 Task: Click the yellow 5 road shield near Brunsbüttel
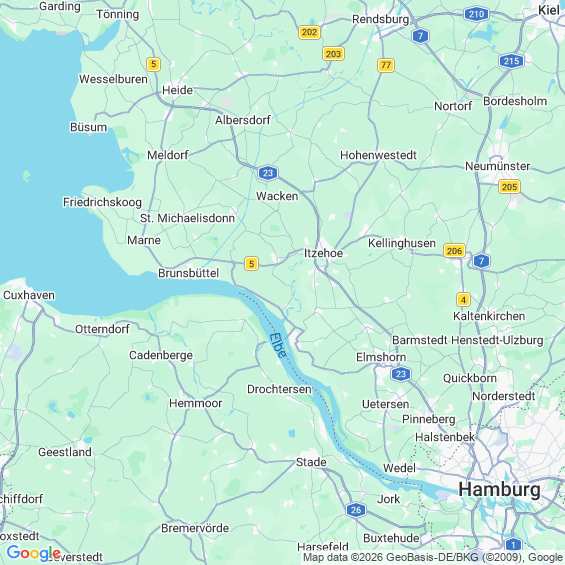252,263
